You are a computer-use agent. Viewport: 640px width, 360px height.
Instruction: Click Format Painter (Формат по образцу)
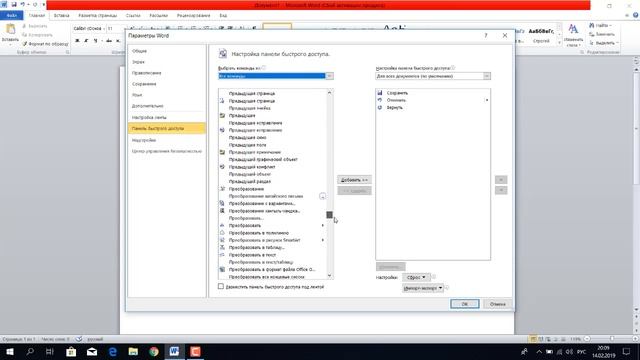pyautogui.click(x=45, y=44)
